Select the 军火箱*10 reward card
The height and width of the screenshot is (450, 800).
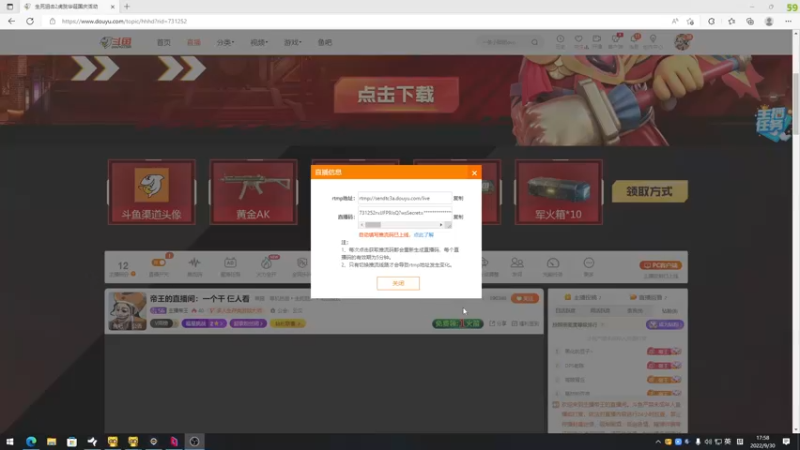pyautogui.click(x=558, y=192)
